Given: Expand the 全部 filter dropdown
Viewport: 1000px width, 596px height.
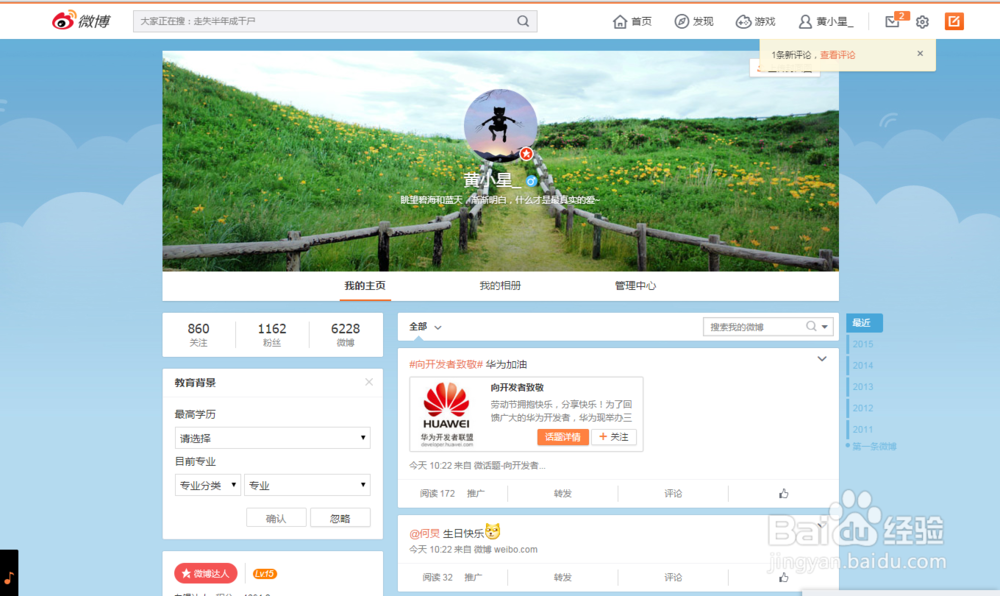Looking at the screenshot, I should [x=425, y=327].
